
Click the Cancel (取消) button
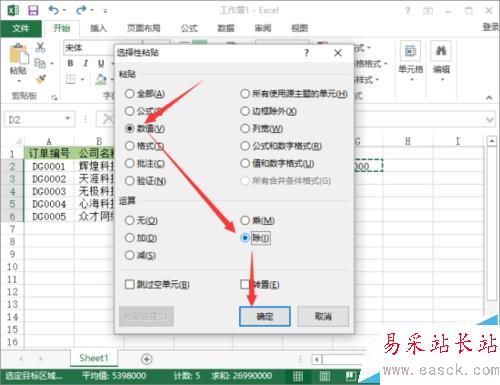click(323, 316)
